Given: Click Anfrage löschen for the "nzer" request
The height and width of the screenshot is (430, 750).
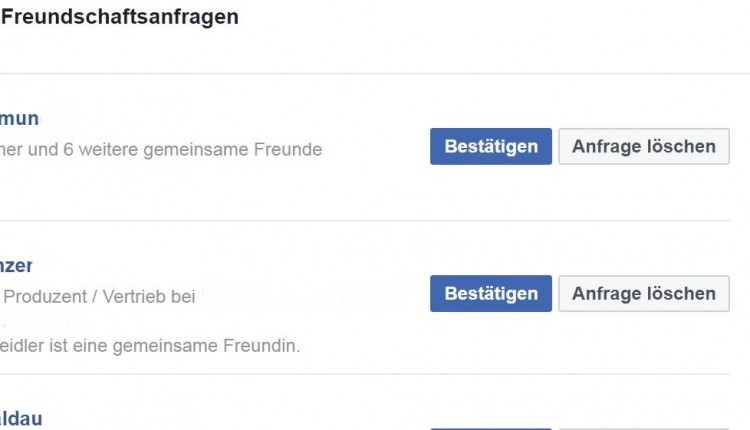Looking at the screenshot, I should coord(643,294).
